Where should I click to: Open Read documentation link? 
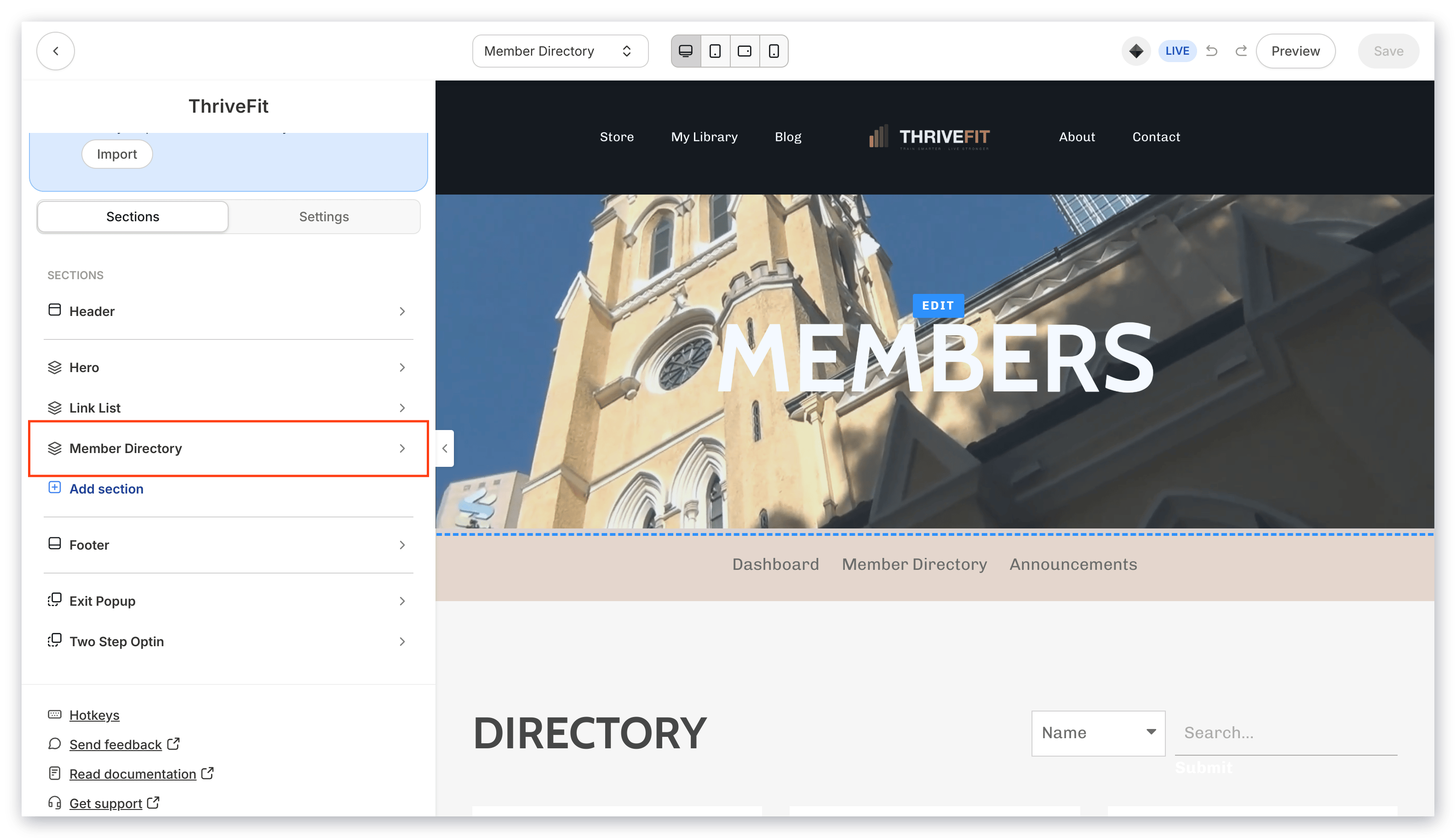coord(133,774)
